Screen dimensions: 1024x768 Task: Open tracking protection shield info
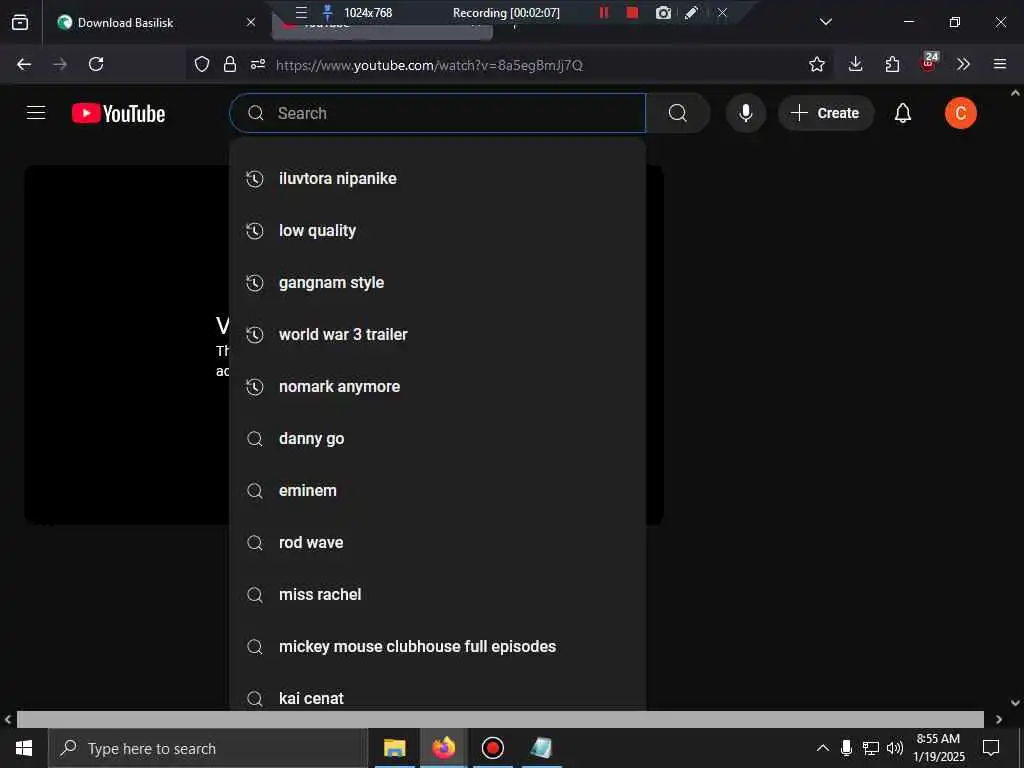pyautogui.click(x=202, y=64)
